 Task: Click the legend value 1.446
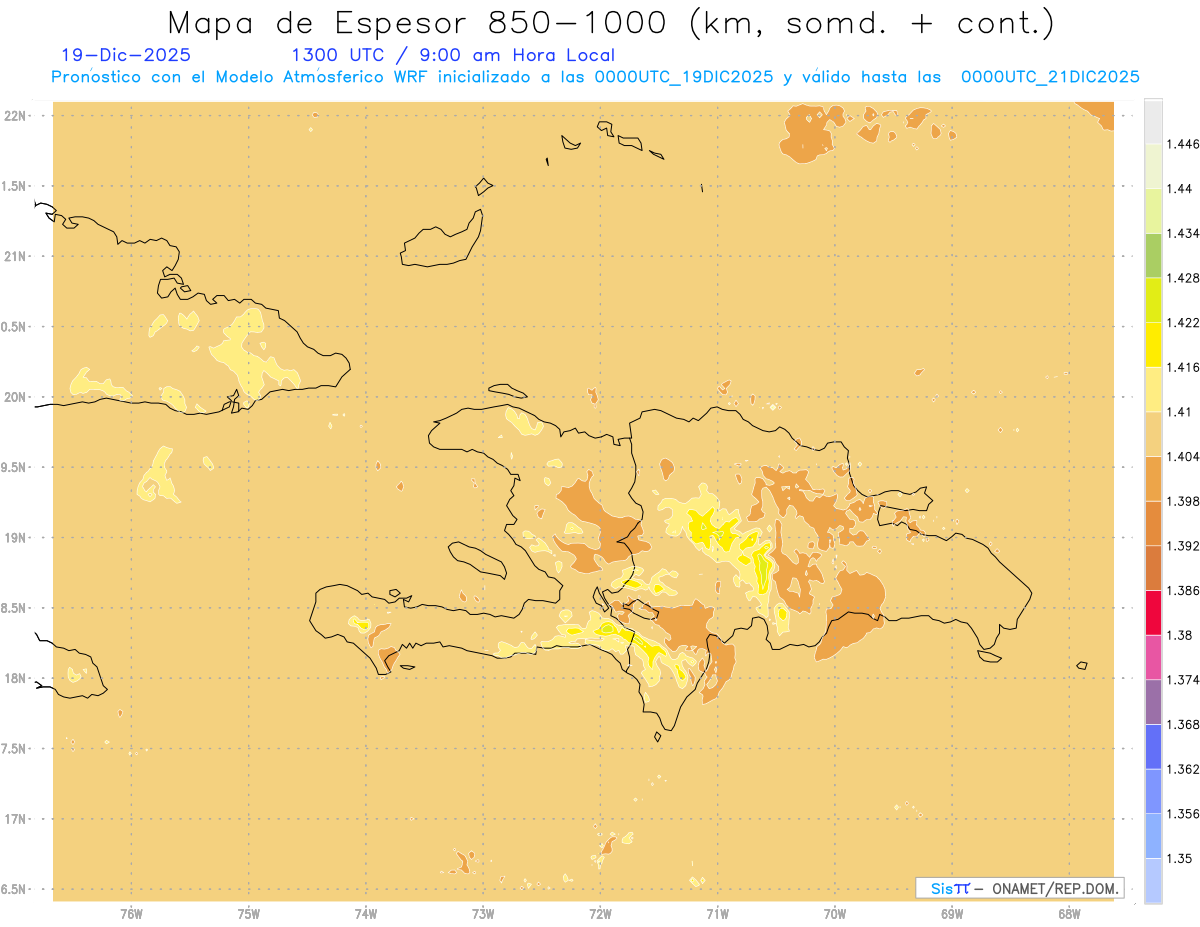click(x=1184, y=144)
